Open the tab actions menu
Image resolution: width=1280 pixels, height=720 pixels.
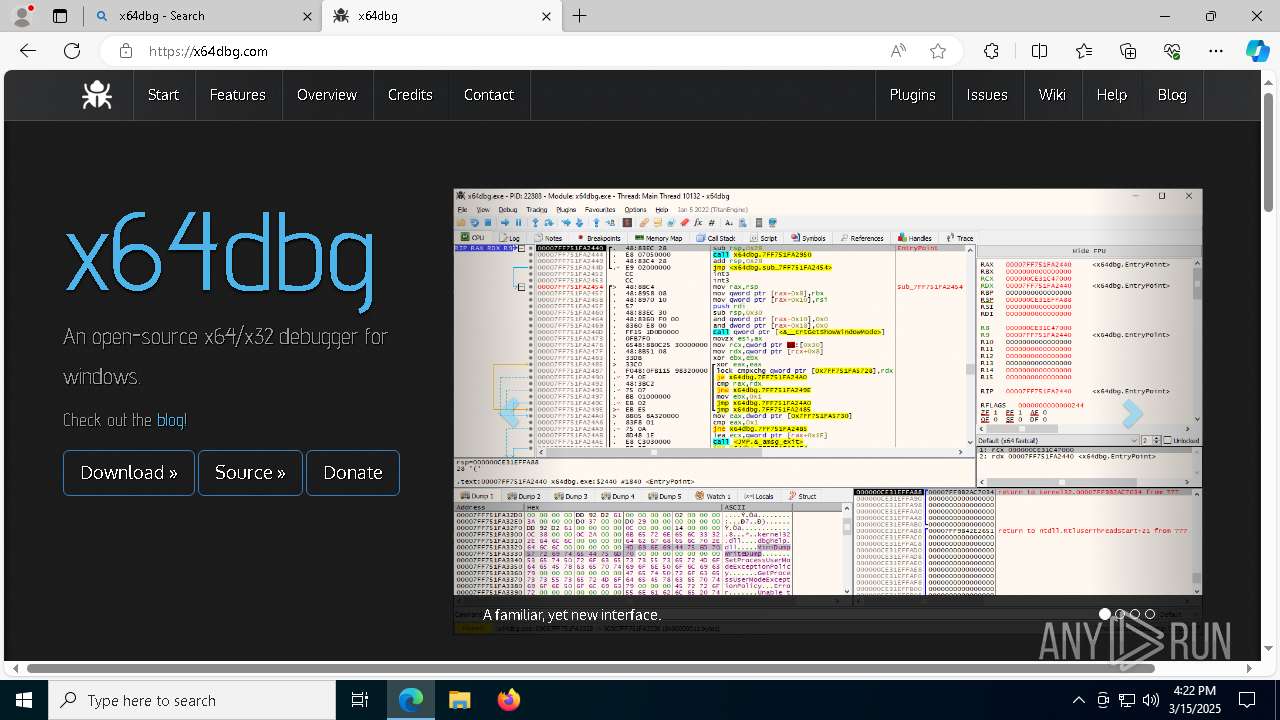click(60, 16)
